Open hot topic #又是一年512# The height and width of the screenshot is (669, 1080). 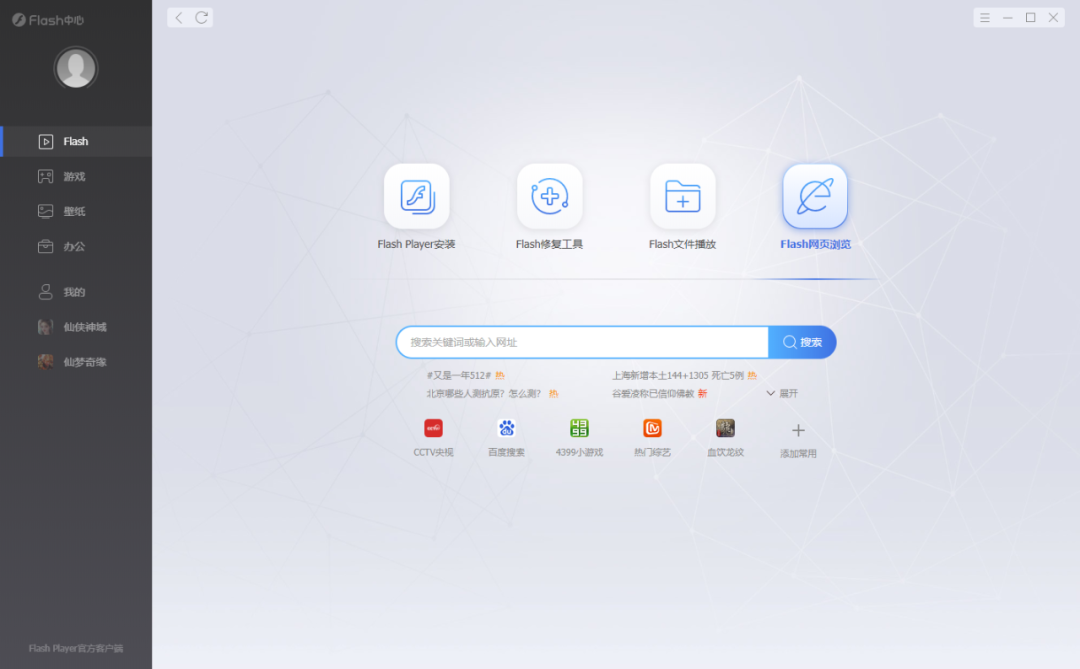(x=459, y=375)
